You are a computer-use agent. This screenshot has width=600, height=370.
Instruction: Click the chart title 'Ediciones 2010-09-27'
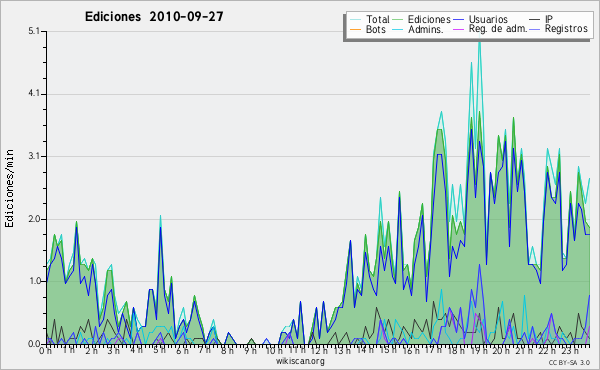point(154,17)
